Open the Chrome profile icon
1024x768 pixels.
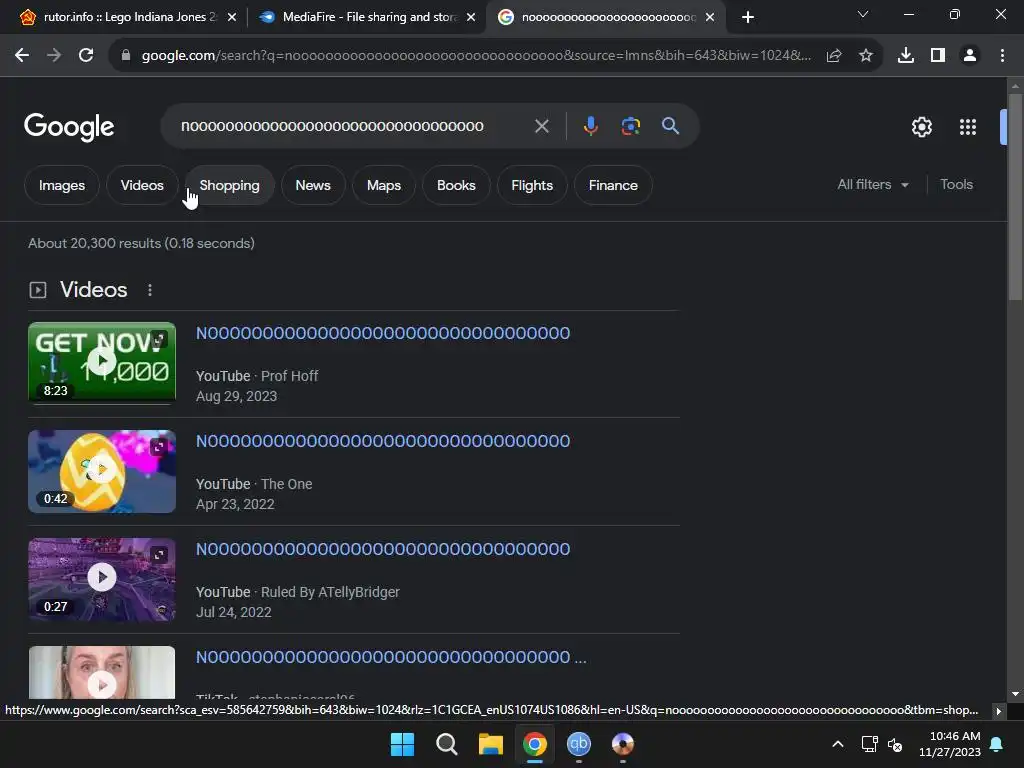pyautogui.click(x=970, y=56)
